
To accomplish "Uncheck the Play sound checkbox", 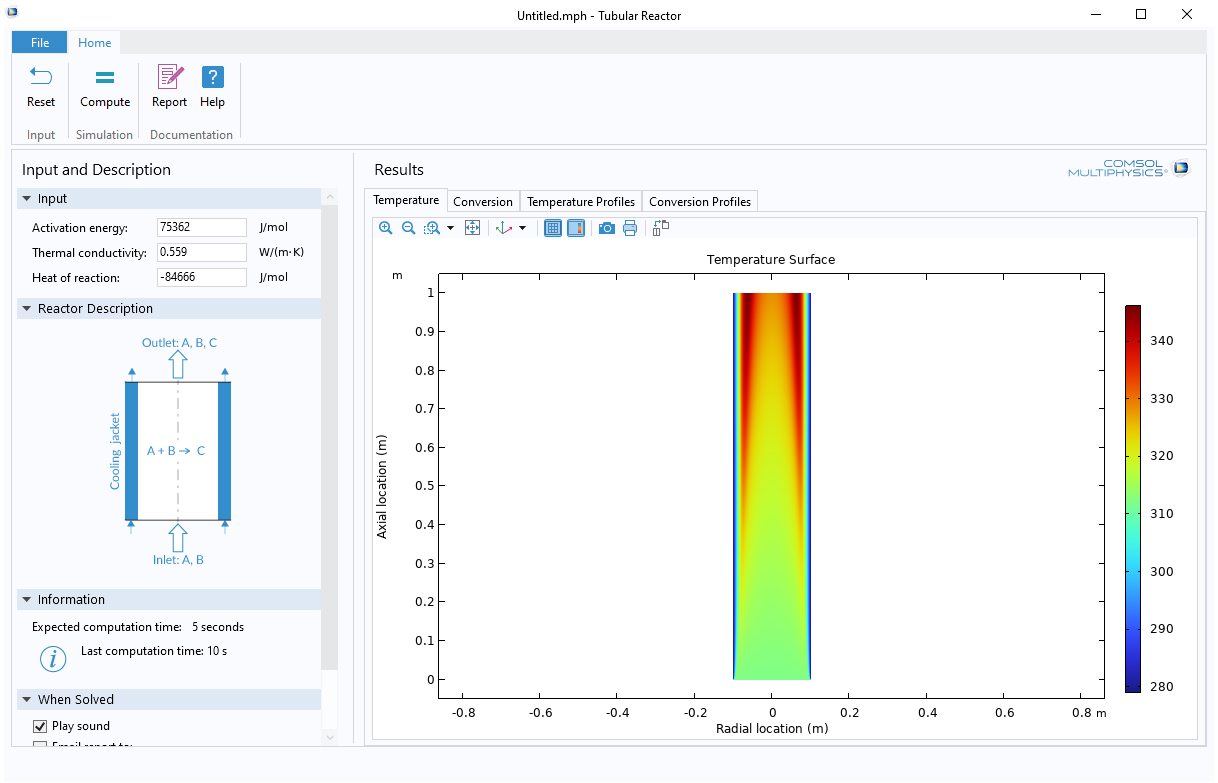I will coord(41,726).
